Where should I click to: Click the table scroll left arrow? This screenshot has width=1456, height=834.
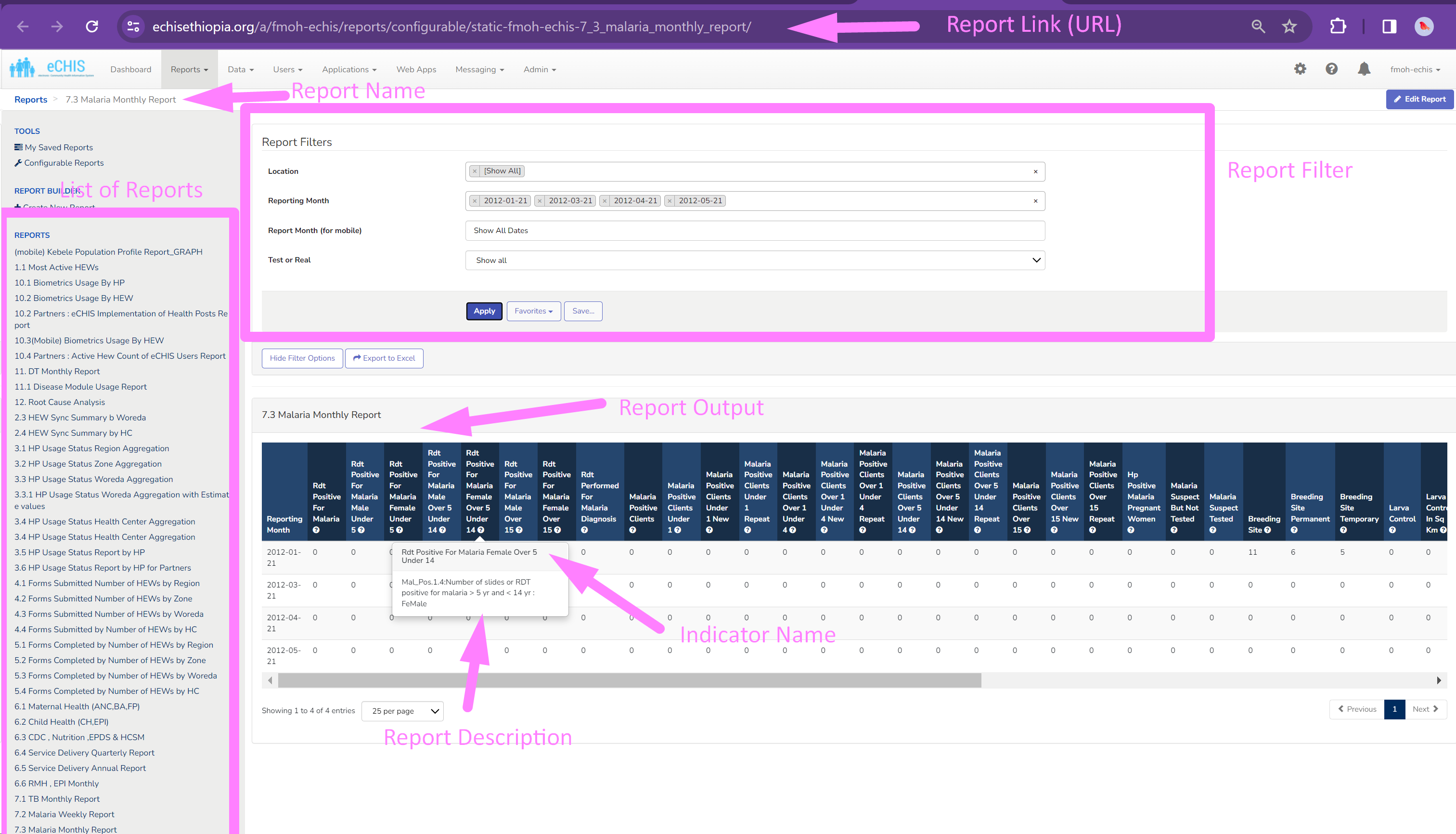[x=270, y=680]
